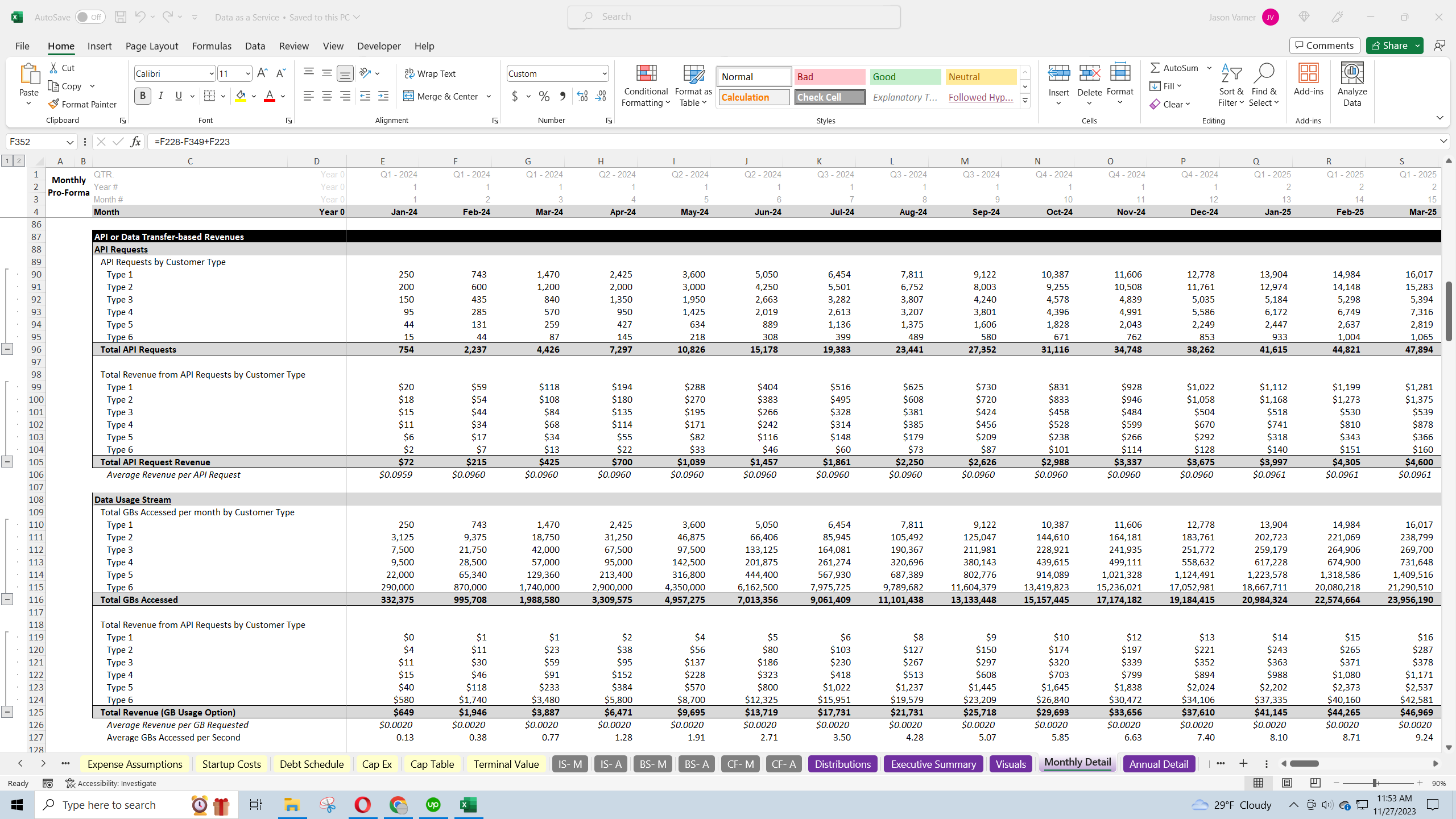Click the Increase Decimal icon

point(581,96)
